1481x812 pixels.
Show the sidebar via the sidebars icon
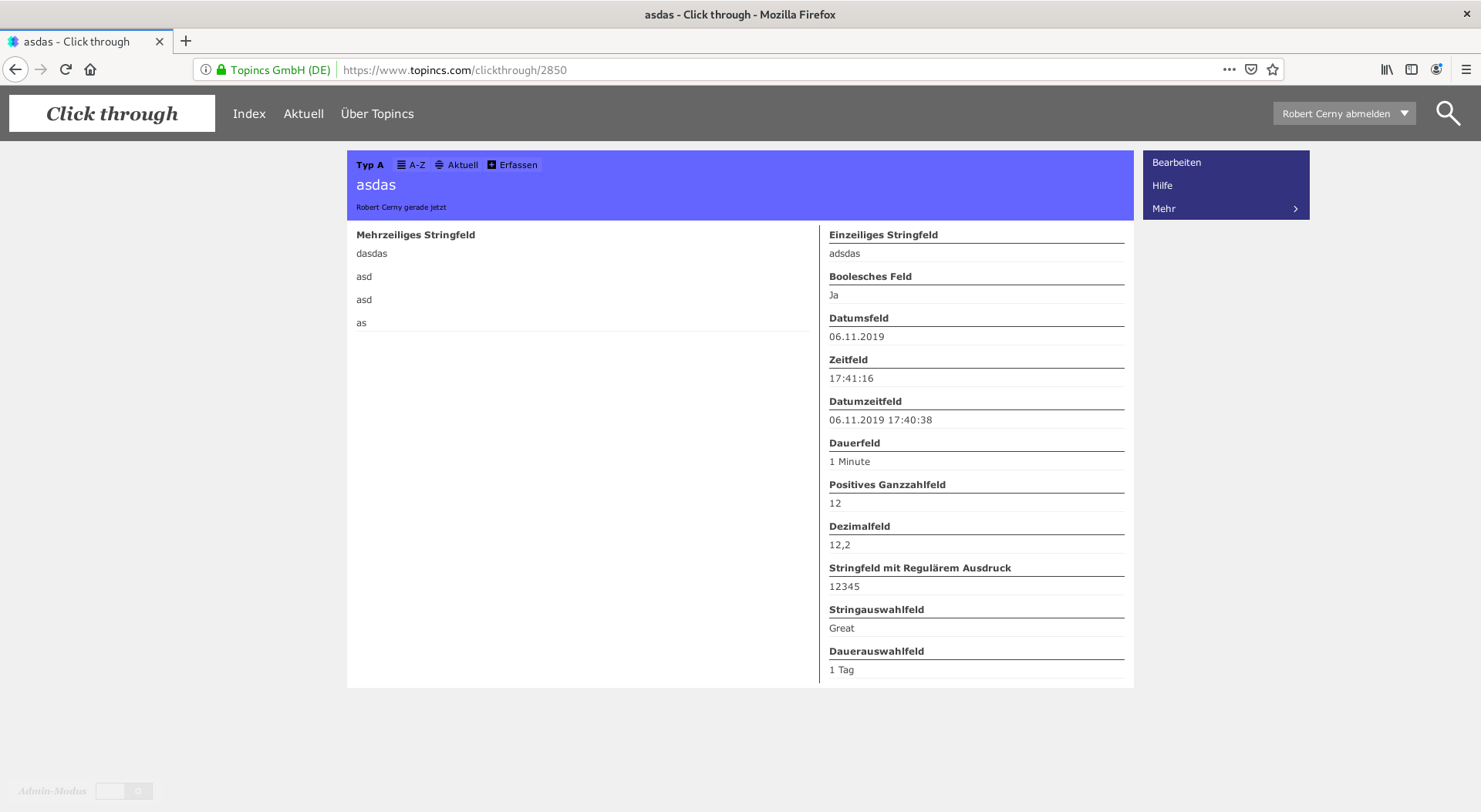click(1412, 69)
